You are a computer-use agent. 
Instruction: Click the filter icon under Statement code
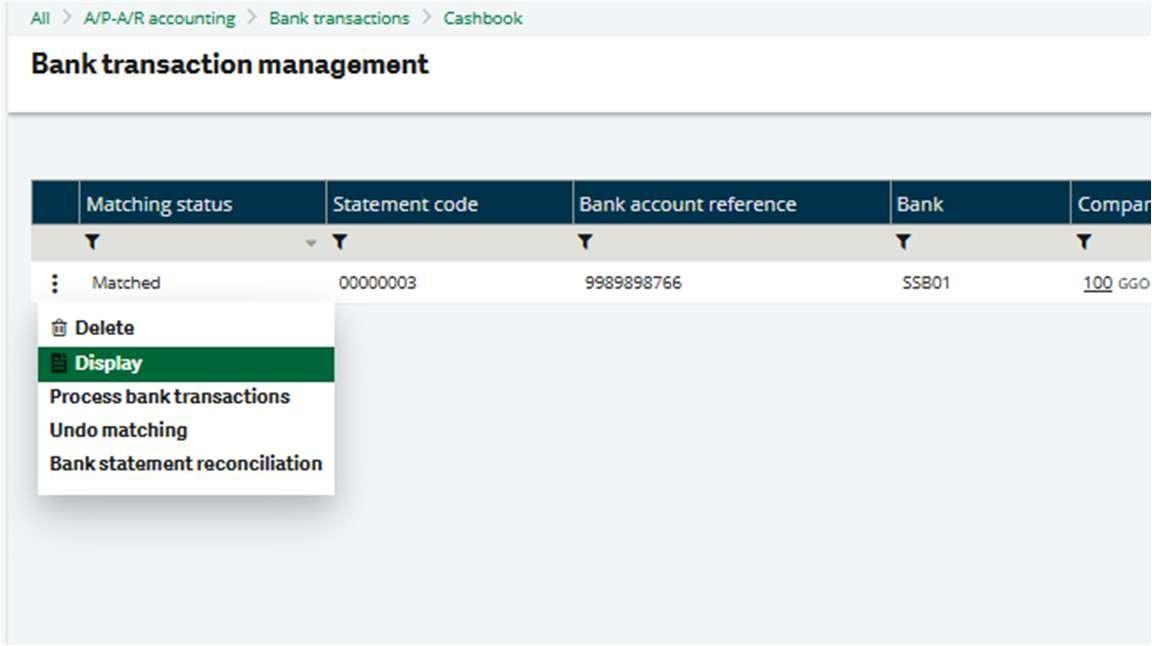point(339,243)
